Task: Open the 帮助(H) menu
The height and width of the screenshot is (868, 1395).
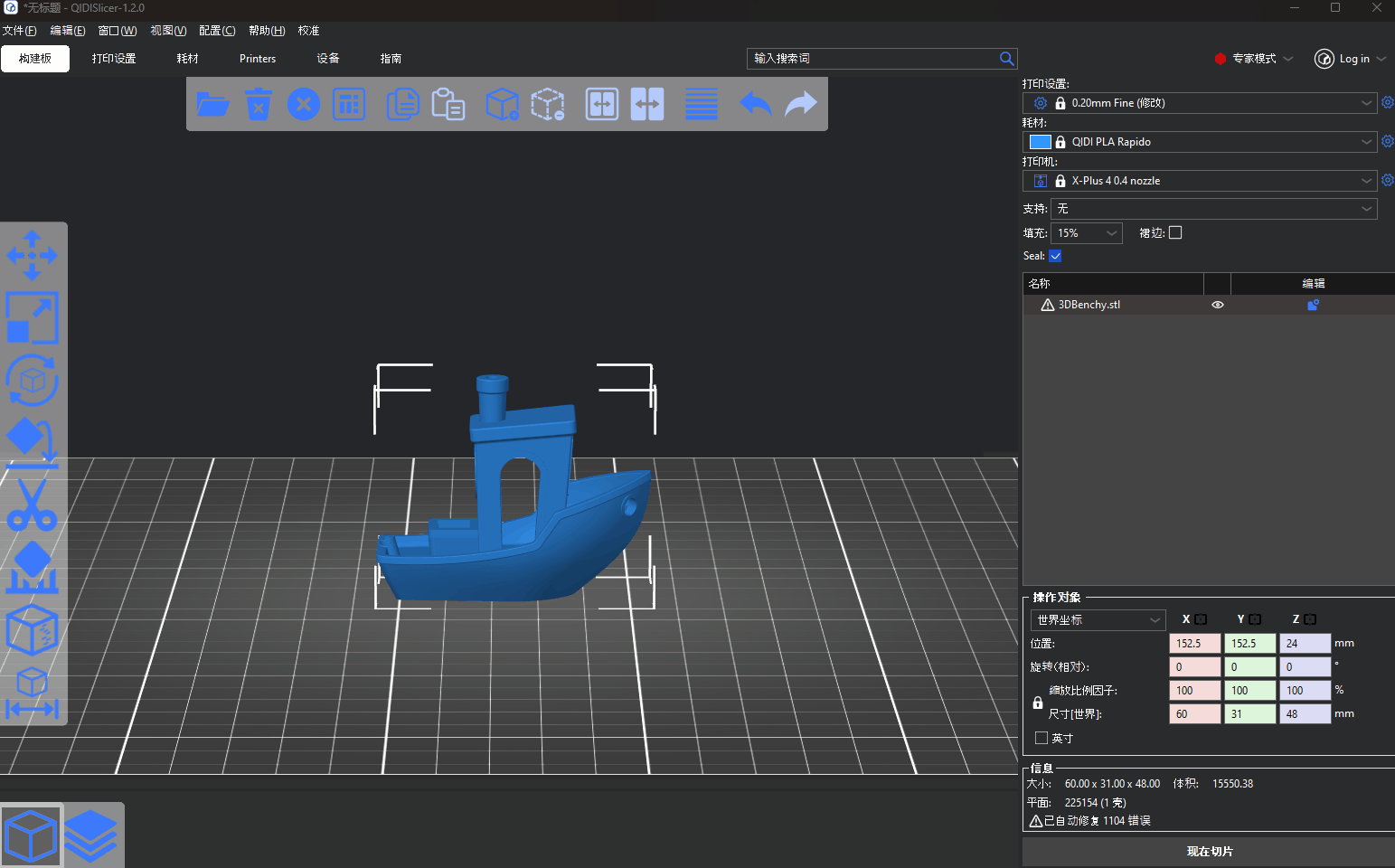Action: 267,31
